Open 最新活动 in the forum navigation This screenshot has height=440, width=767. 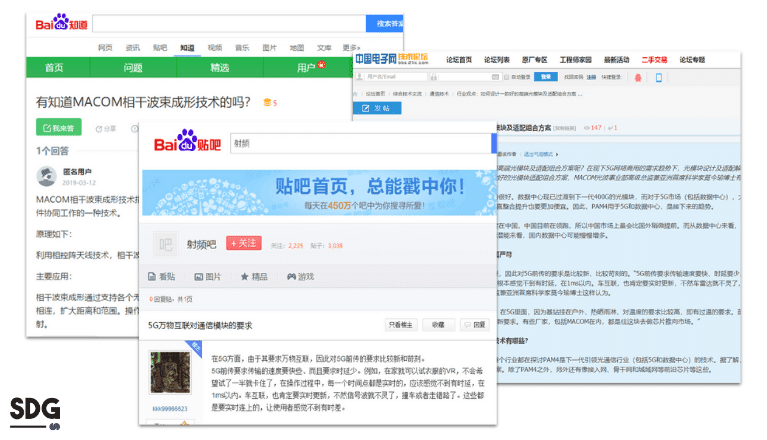(617, 60)
